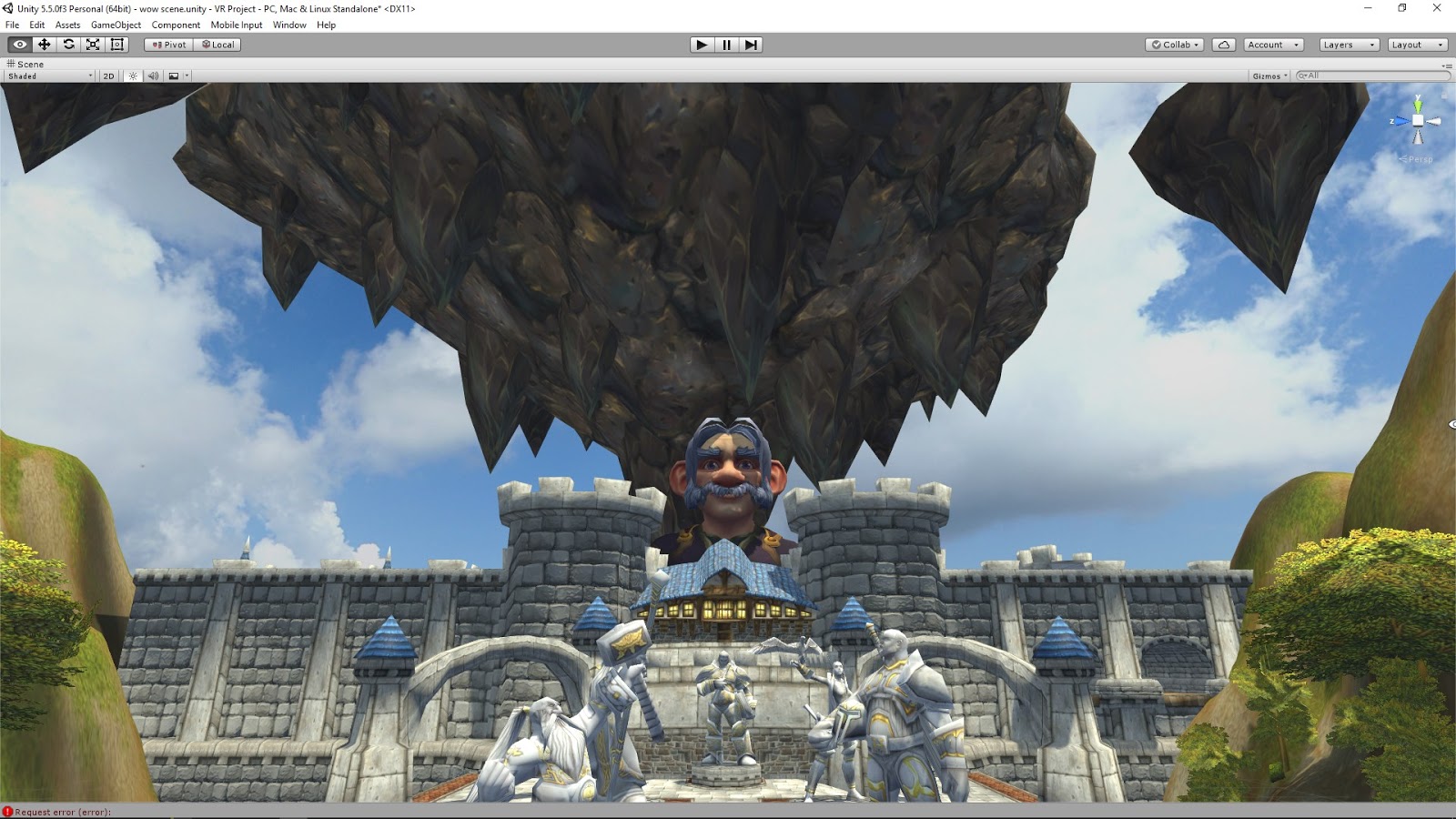Viewport: 1456px width, 819px height.
Task: Open the Layout dropdown
Action: pos(1417,45)
